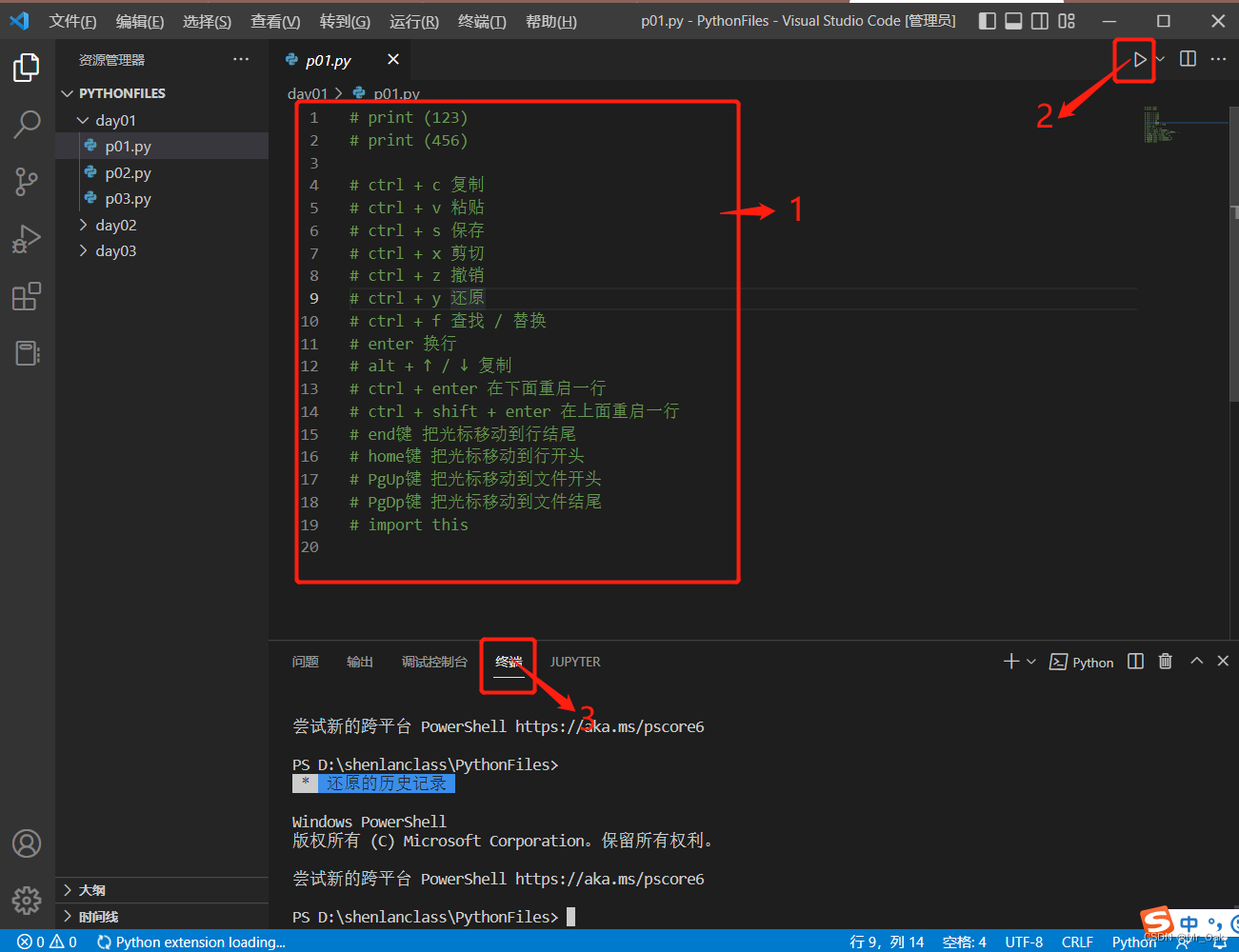This screenshot has width=1239, height=952.
Task: Open the 终端(T) menu
Action: pos(482,21)
